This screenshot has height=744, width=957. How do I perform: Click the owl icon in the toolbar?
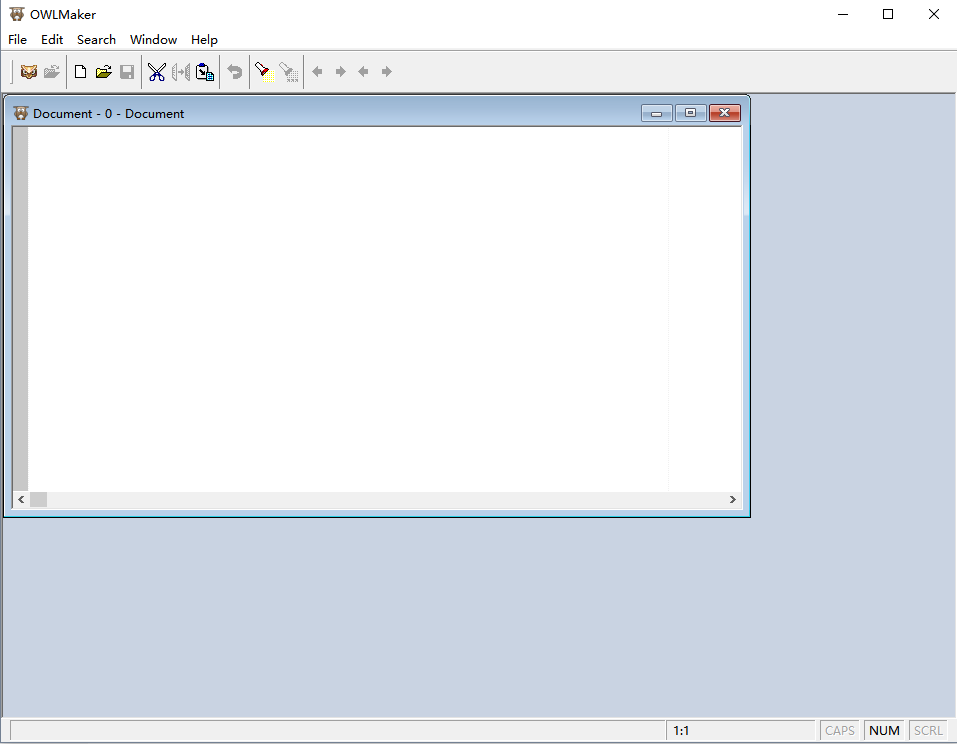29,72
